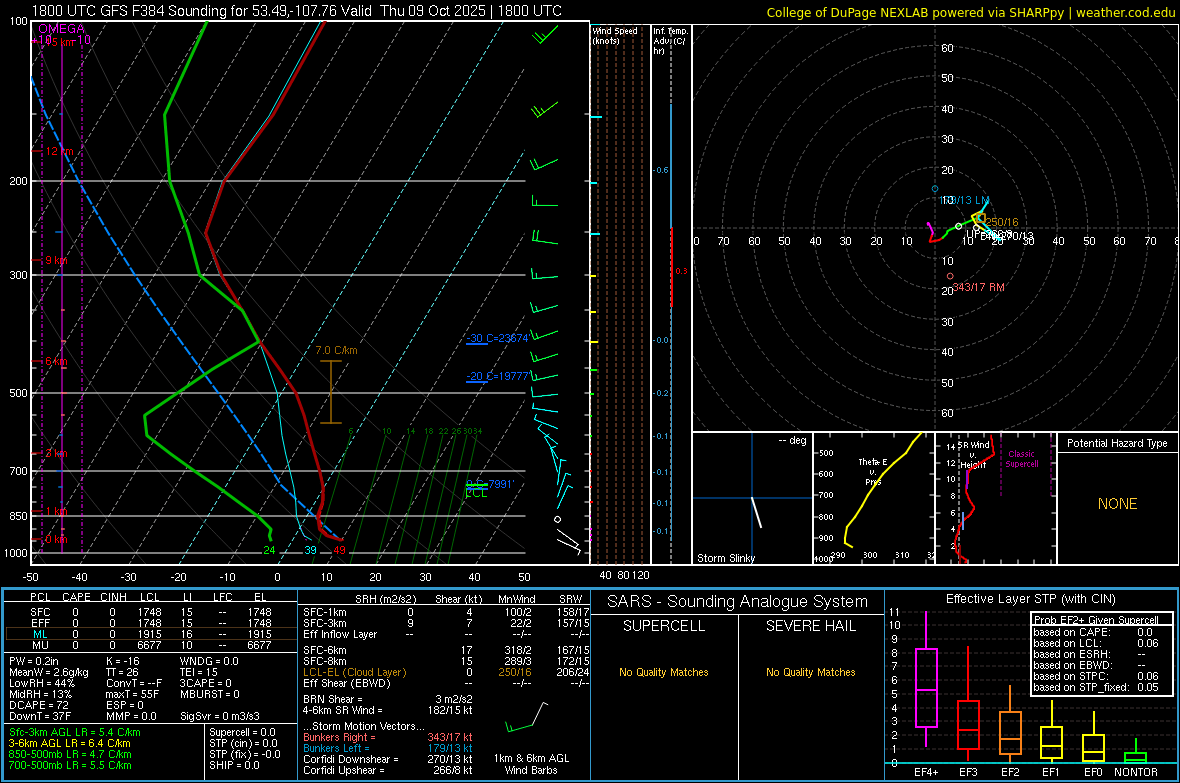Click the orange "250/16" hodograph label
The image size is (1180, 783).
coord(1002,222)
